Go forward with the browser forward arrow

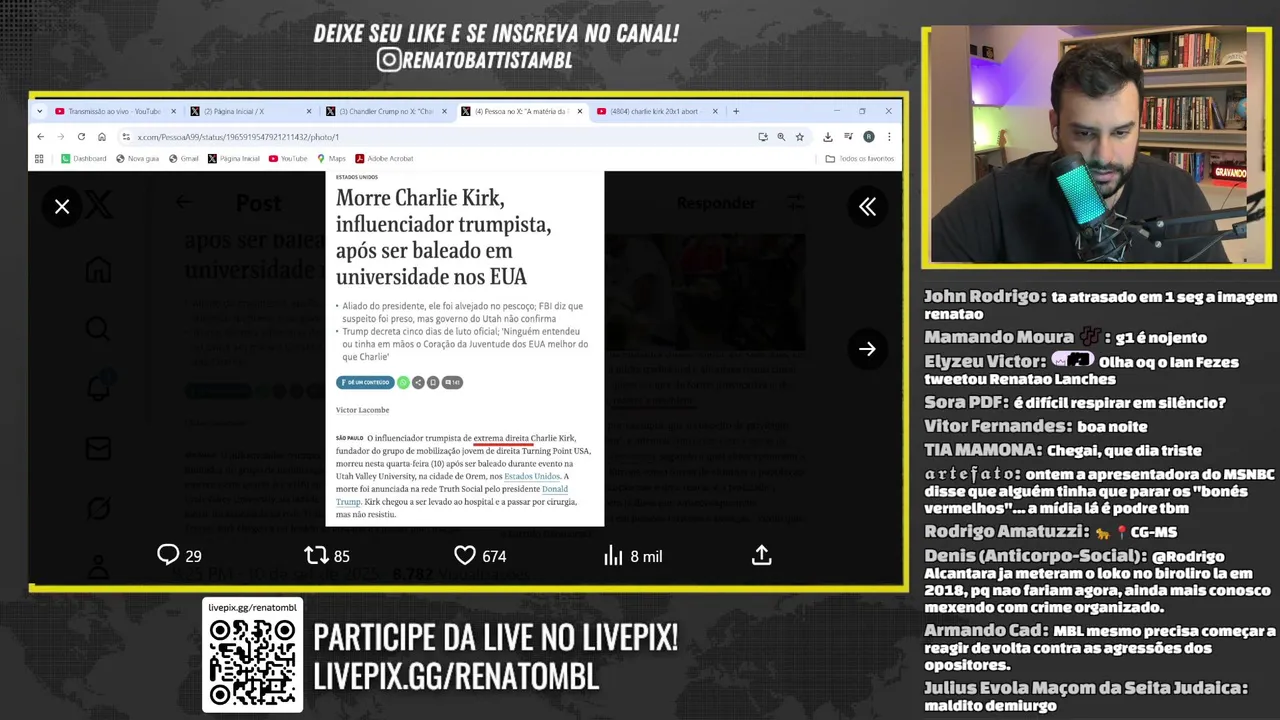point(60,137)
